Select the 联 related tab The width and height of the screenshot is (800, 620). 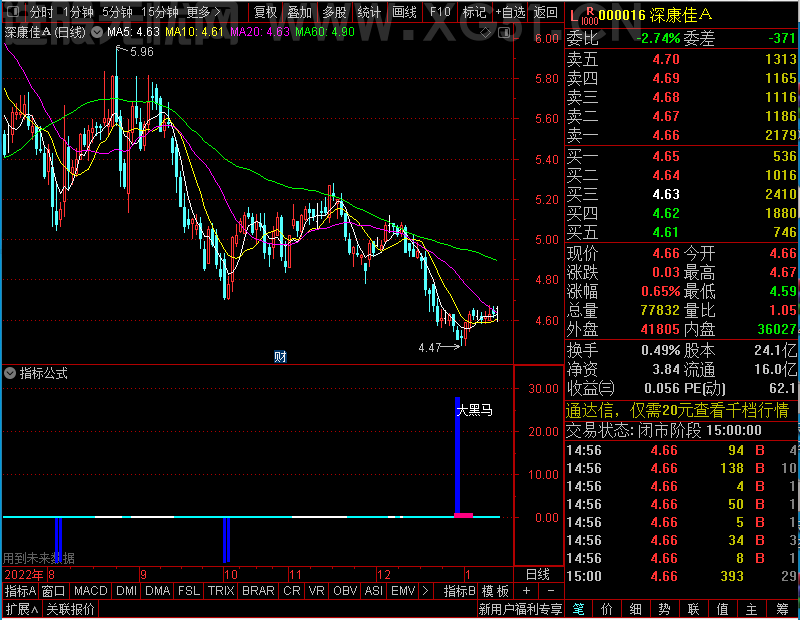(x=693, y=609)
